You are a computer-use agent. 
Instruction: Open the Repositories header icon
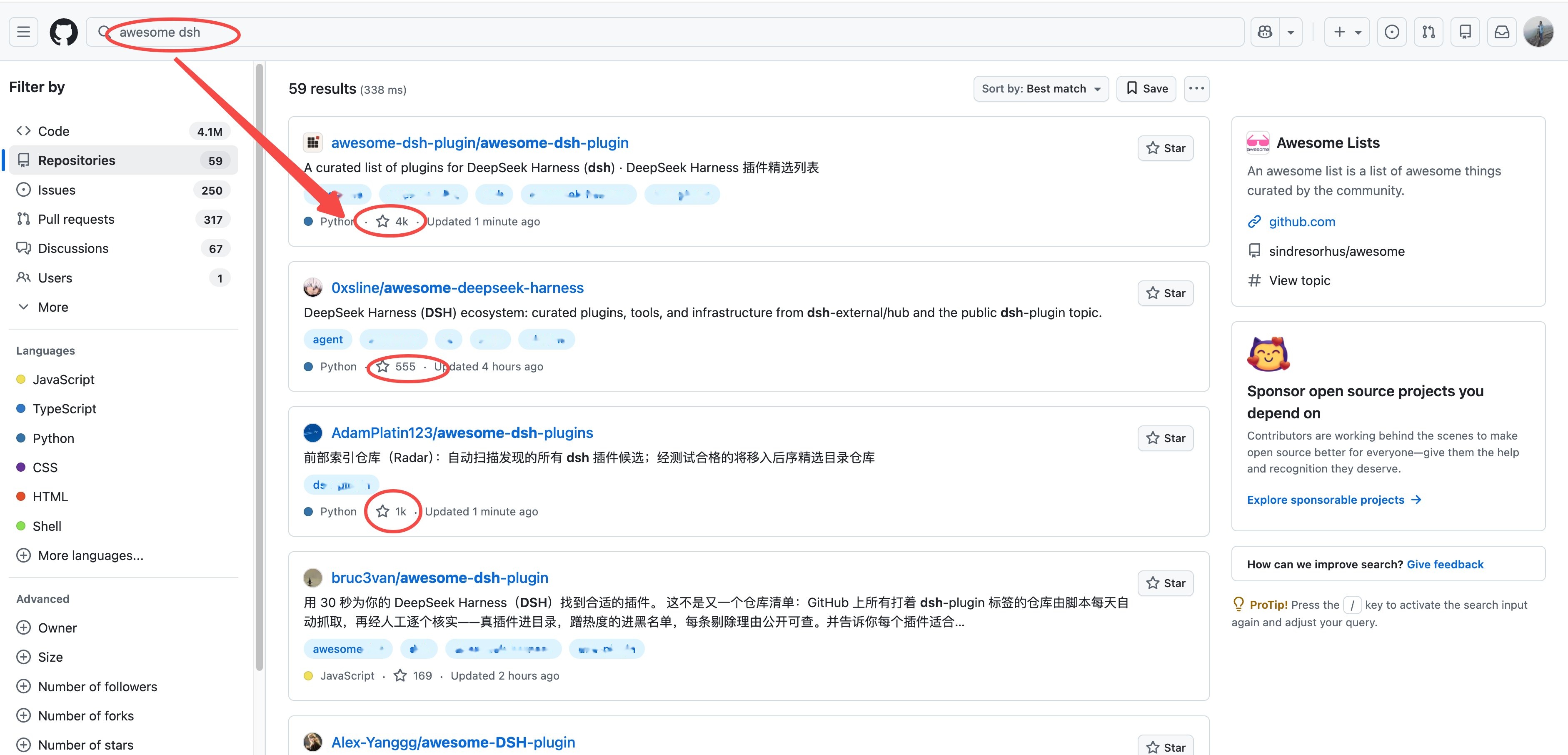(x=1465, y=32)
